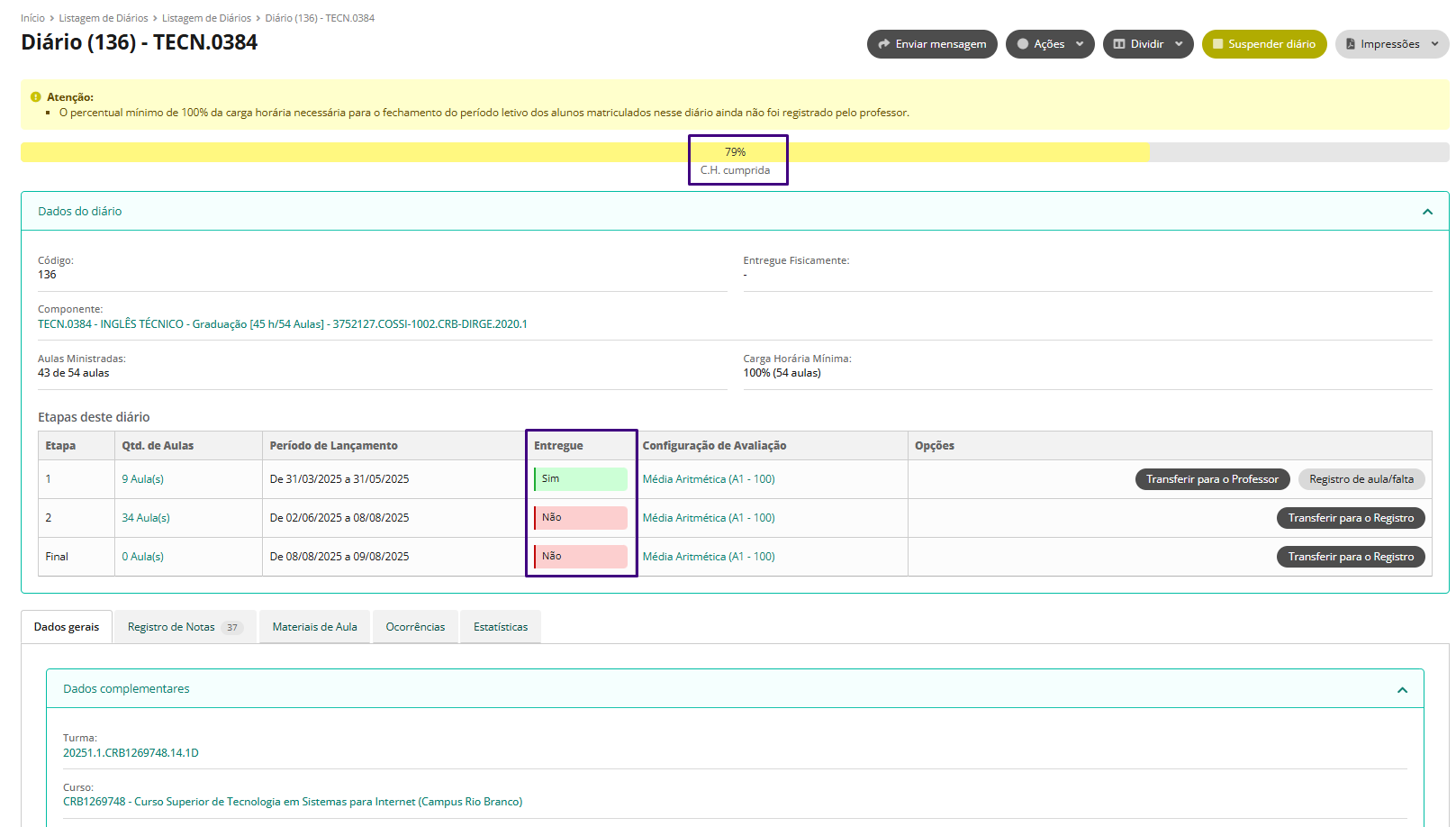This screenshot has height=827, width=1456.
Task: Click the Não status for Etapa 2
Action: coord(581,518)
